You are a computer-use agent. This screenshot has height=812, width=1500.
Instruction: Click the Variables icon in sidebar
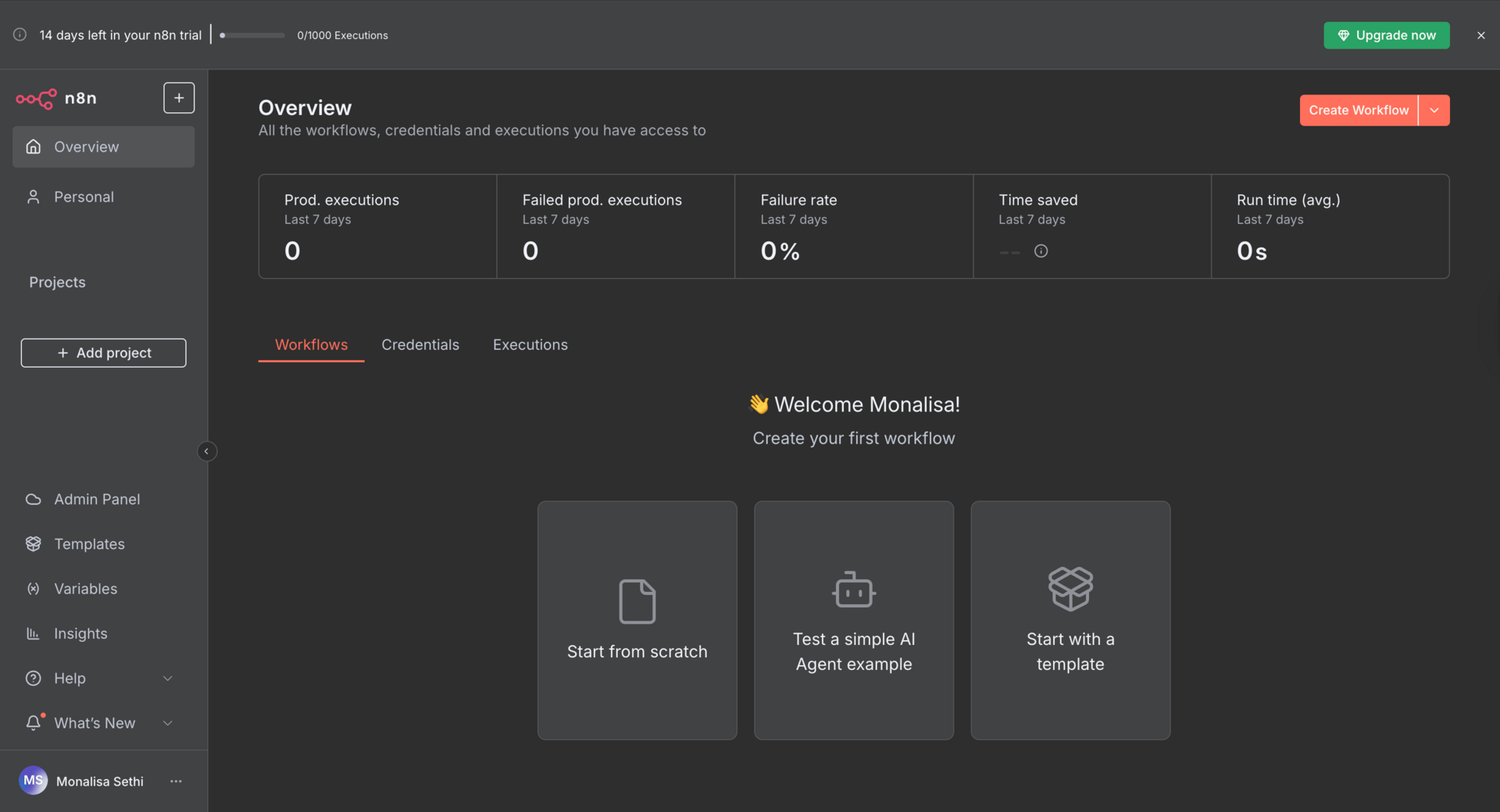coord(33,589)
